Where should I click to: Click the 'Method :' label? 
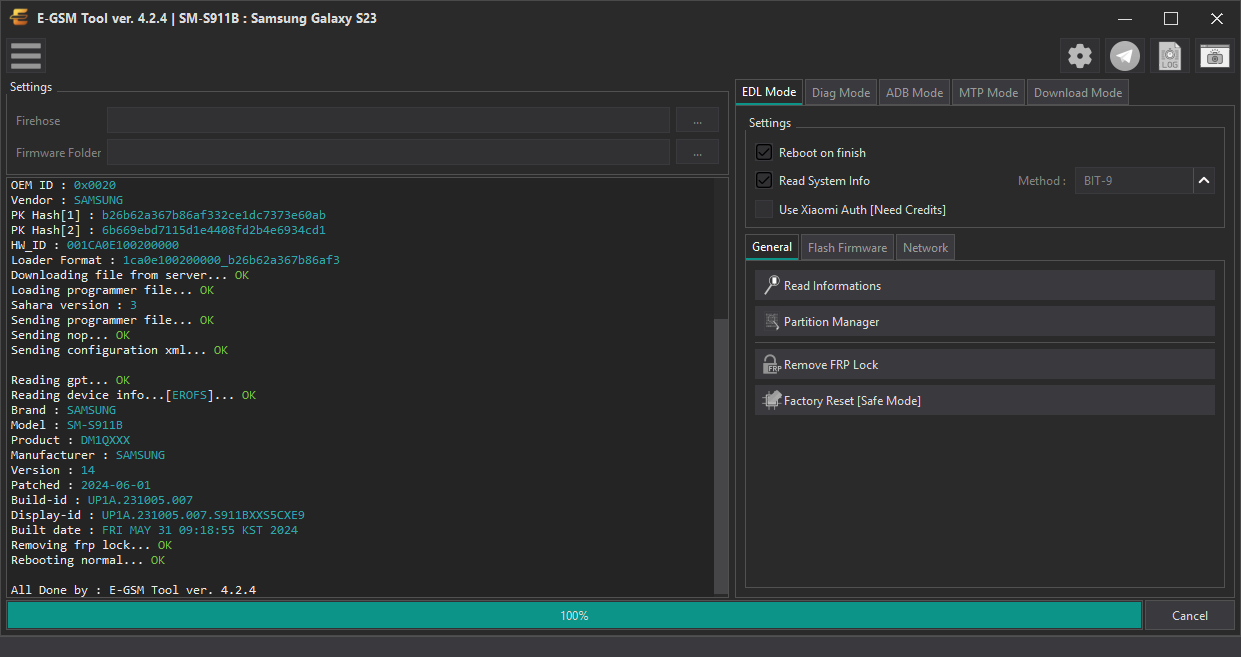[1041, 181]
